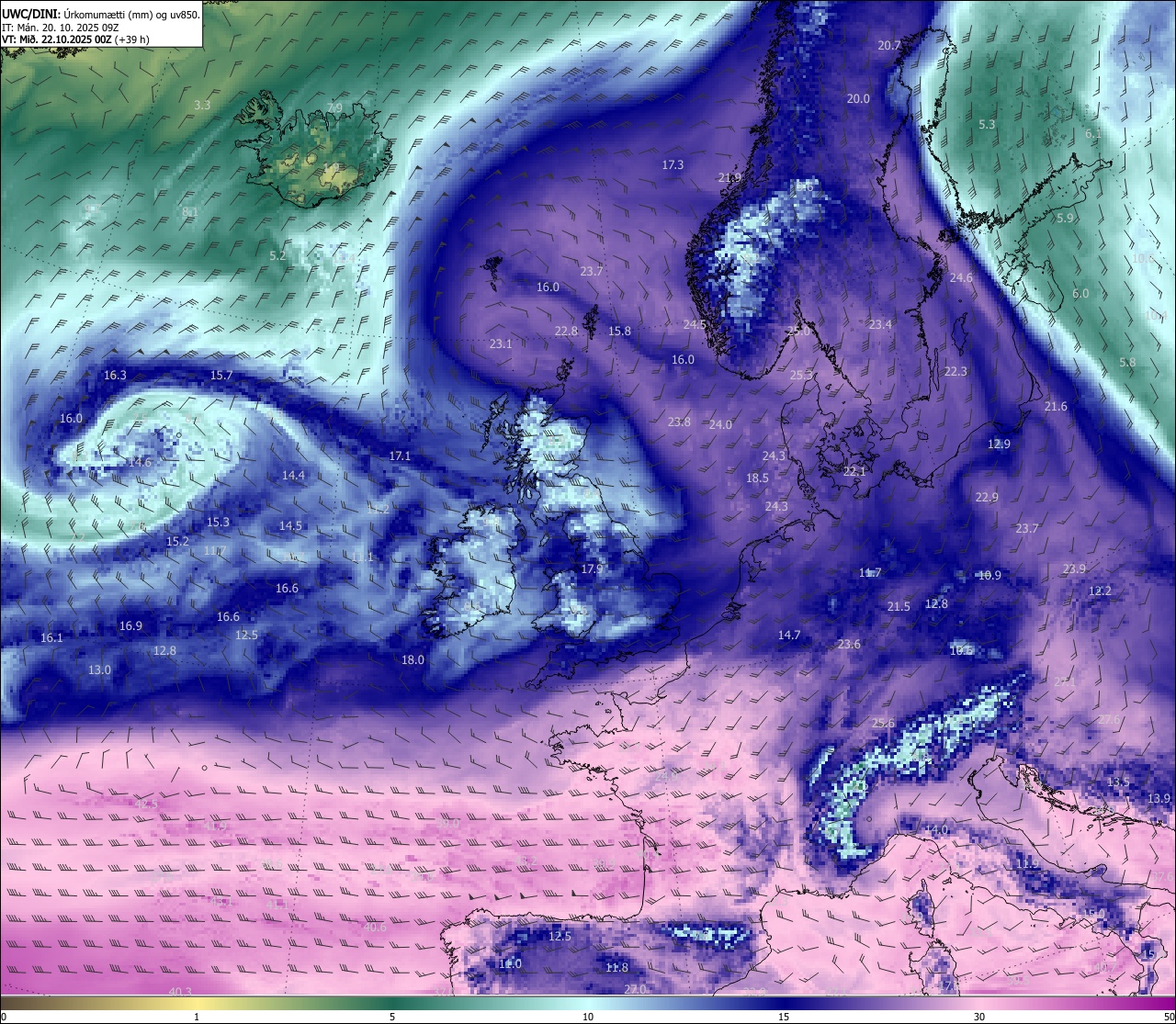Click the 13.9 value on the map

tap(1159, 798)
